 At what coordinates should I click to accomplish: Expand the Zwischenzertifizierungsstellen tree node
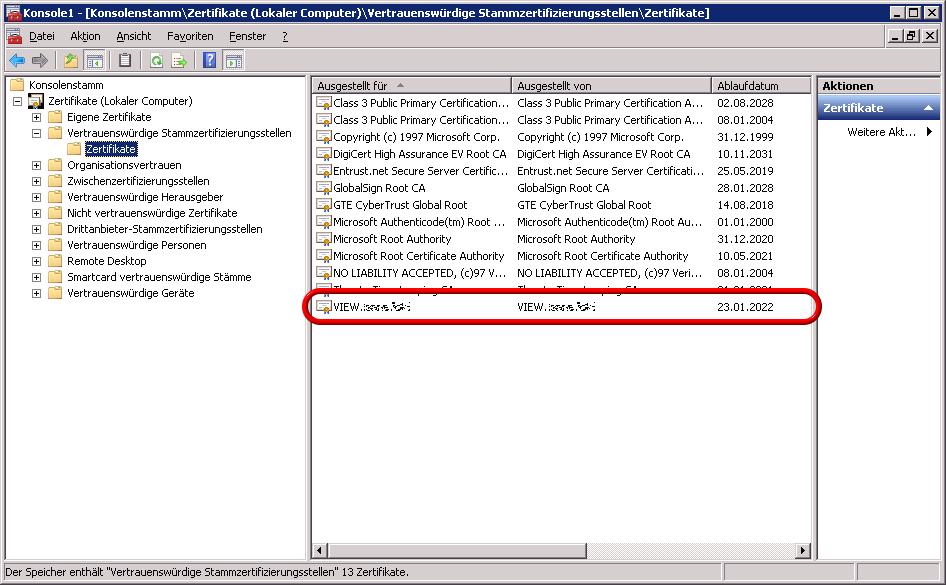(x=37, y=181)
